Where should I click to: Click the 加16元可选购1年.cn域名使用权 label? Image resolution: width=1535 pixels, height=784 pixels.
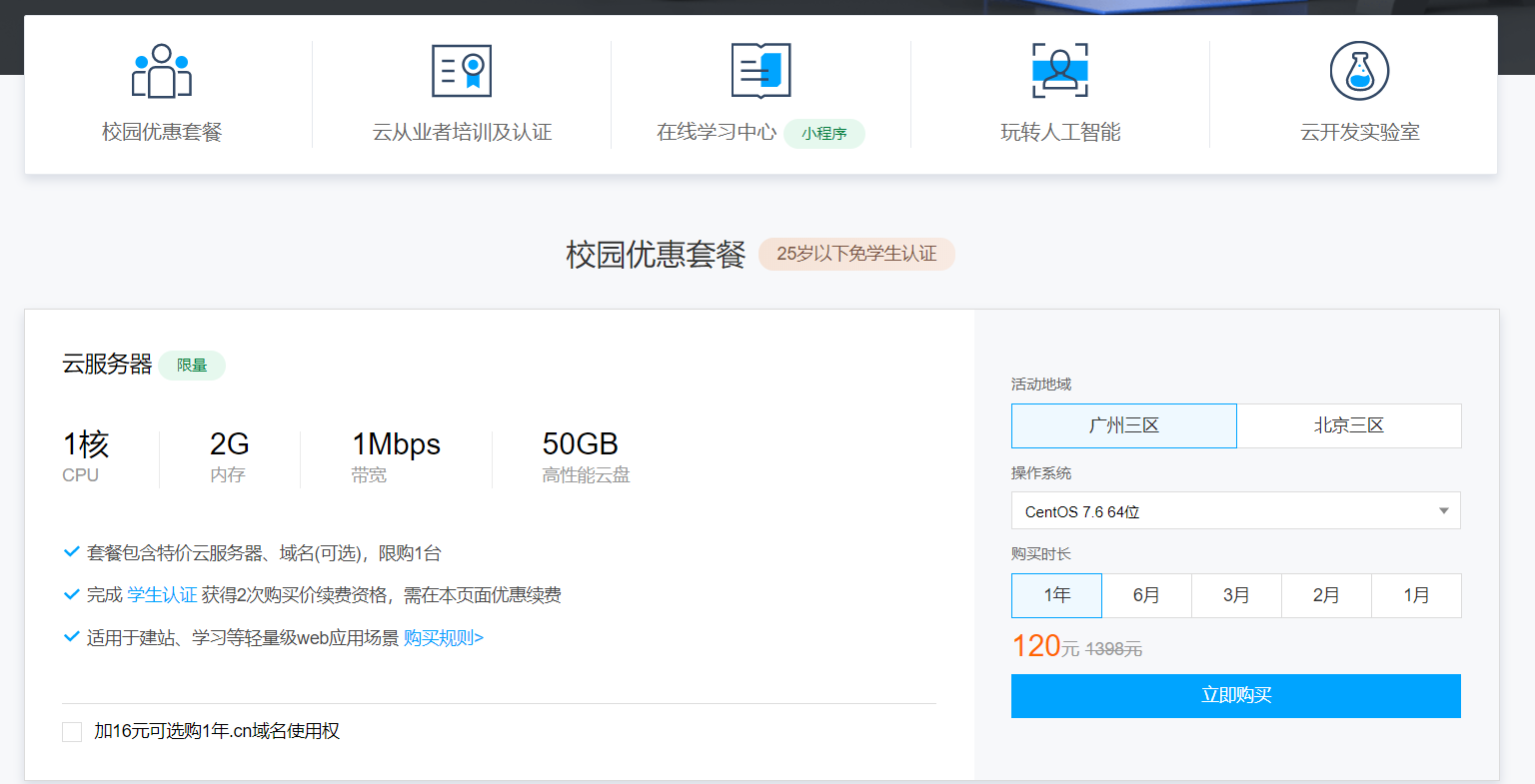pos(217,731)
